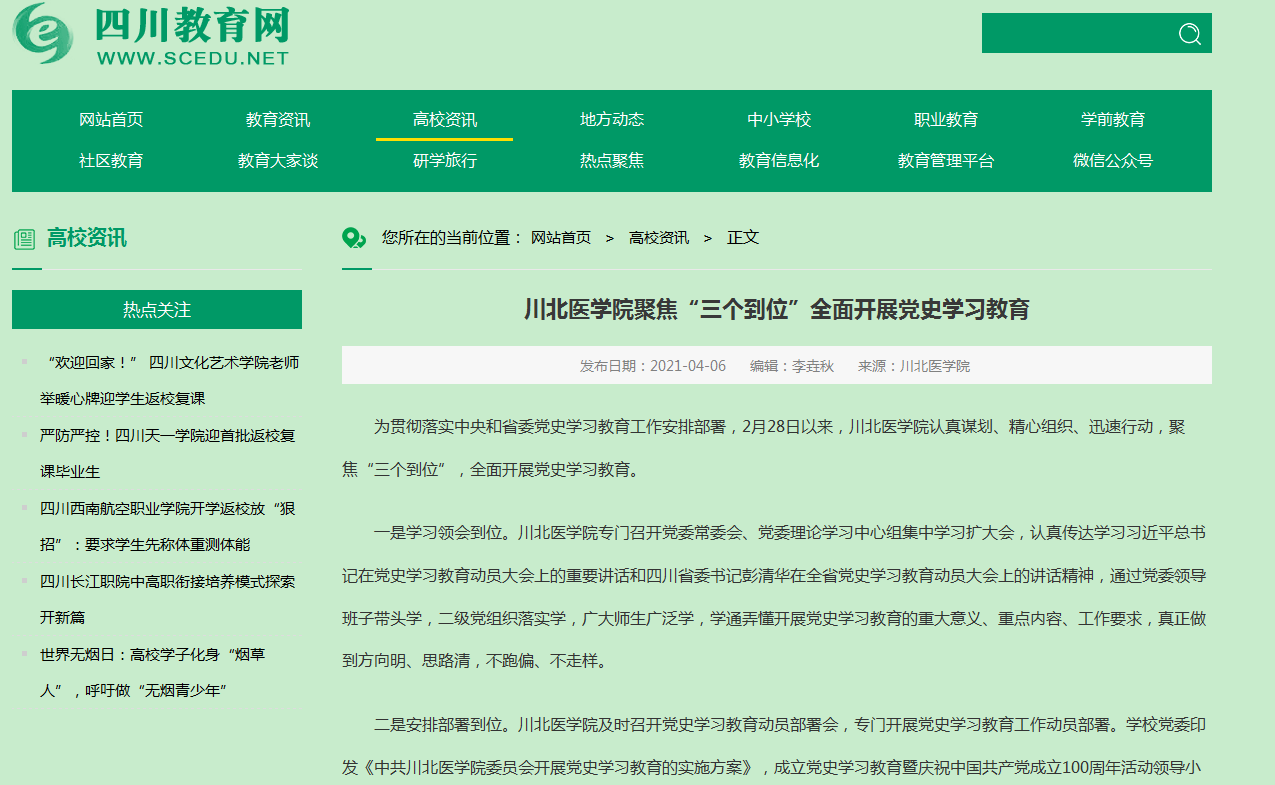The width and height of the screenshot is (1275, 785).
Task: Click 微信公众号 in the navigation
Action: (1113, 161)
